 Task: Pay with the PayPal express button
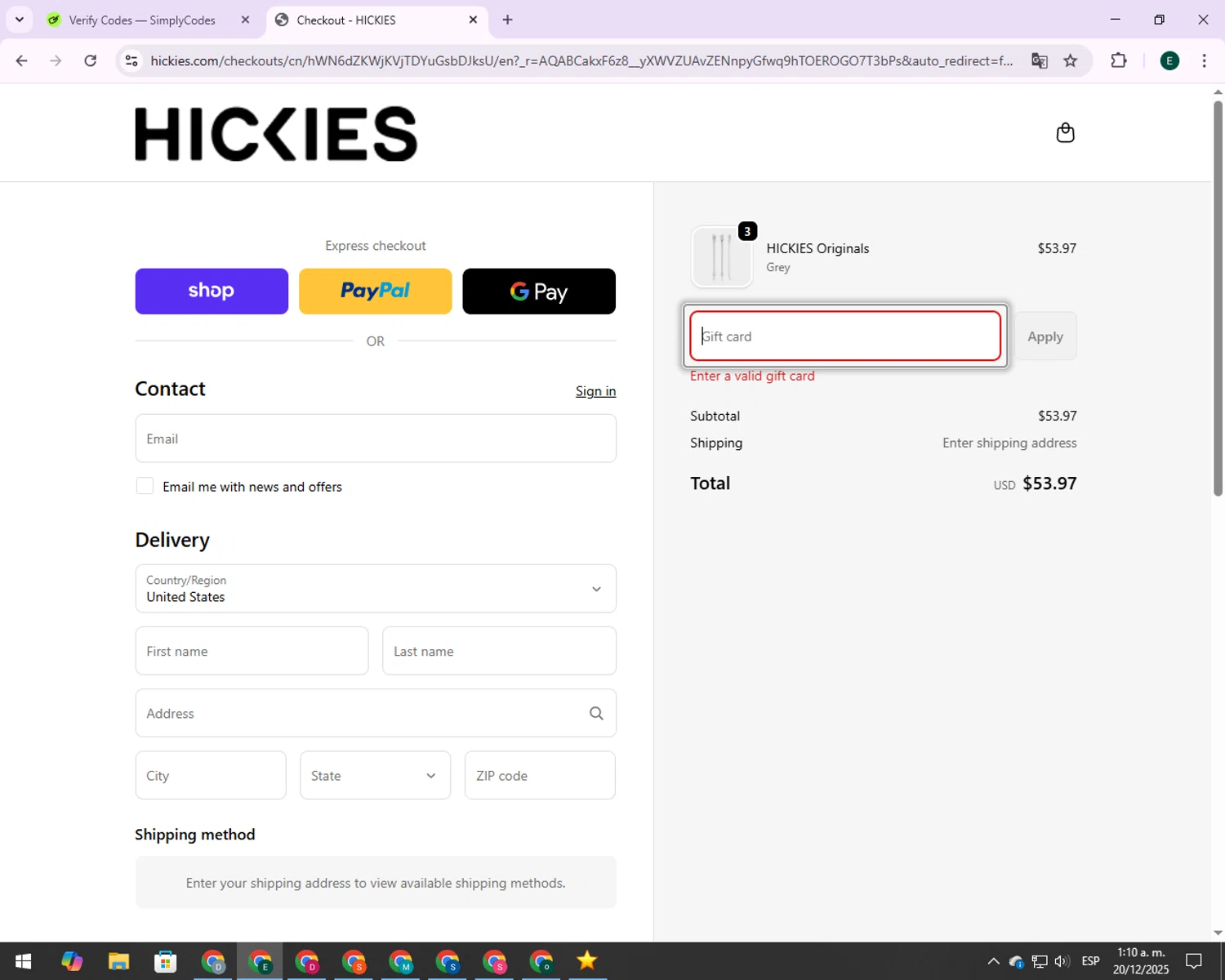coord(375,292)
